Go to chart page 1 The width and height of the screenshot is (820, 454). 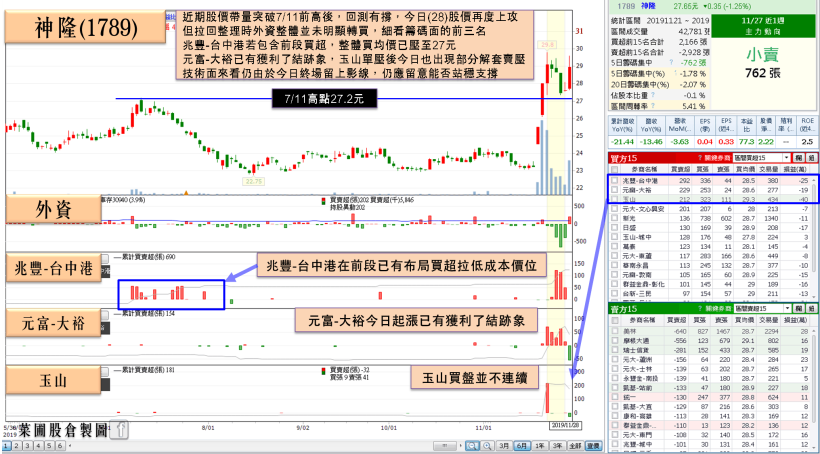[6, 446]
